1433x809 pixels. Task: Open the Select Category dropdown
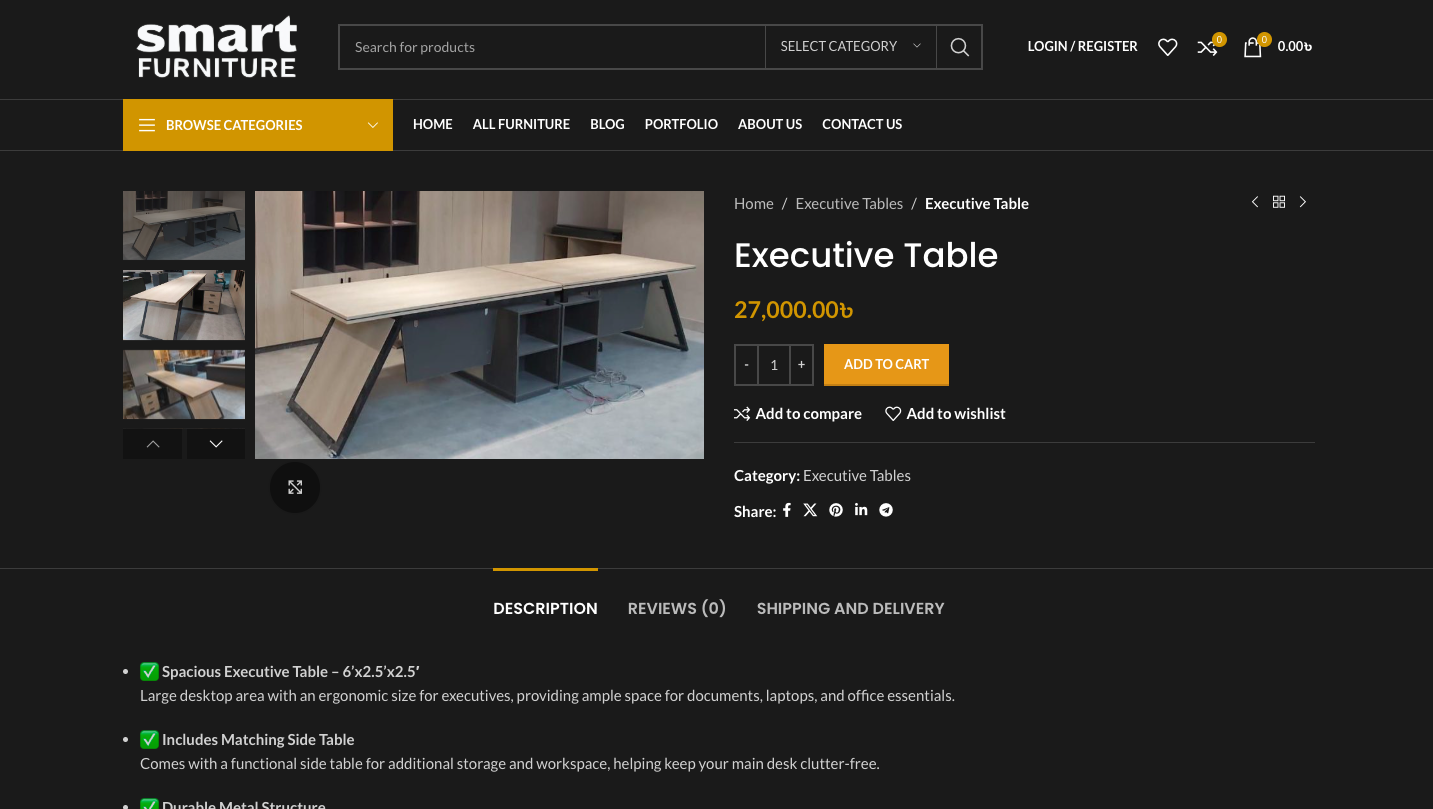pos(850,47)
